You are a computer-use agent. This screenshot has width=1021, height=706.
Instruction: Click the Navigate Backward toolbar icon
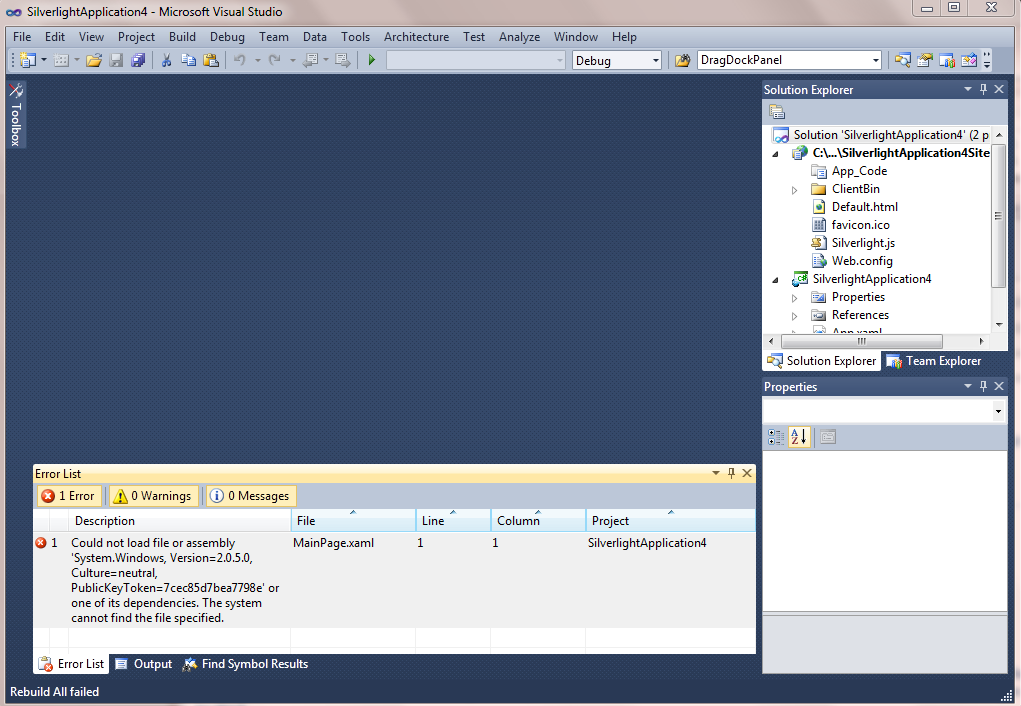(311, 61)
